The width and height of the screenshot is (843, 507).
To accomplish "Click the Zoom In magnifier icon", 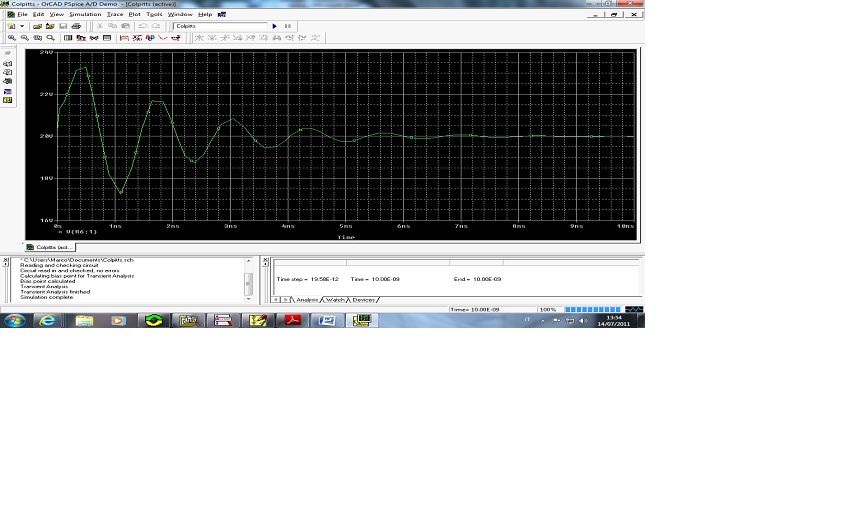I will tap(11, 38).
